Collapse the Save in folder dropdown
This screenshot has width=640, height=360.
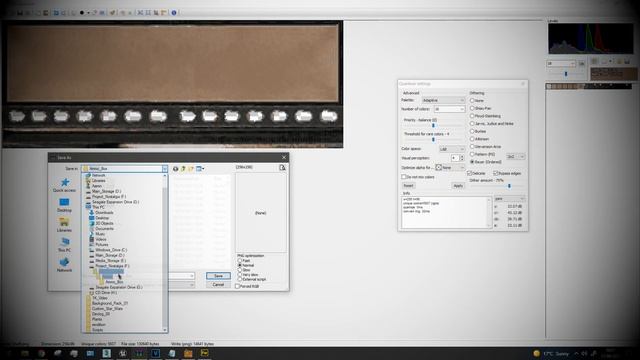164,169
